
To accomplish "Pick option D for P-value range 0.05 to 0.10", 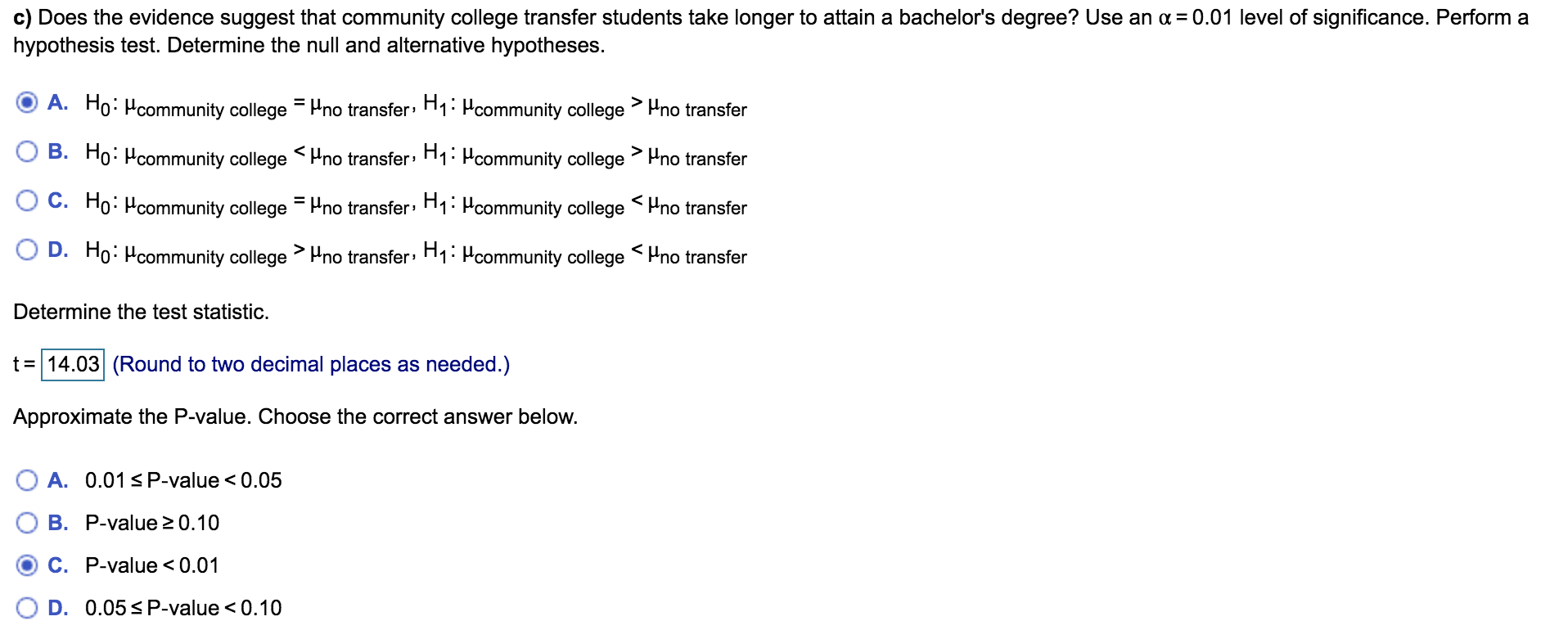I will tap(25, 607).
